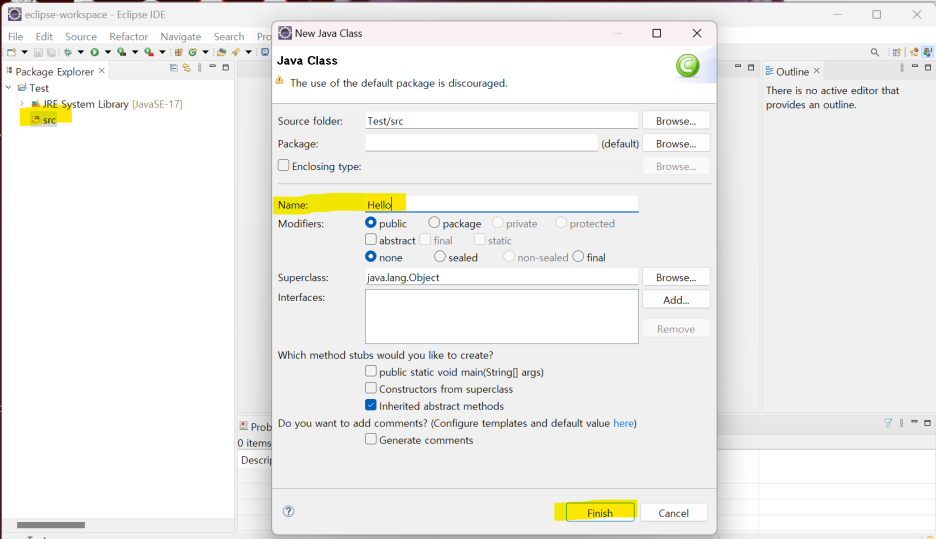Open the Source menu
Image resolution: width=936 pixels, height=539 pixels.
(x=81, y=36)
